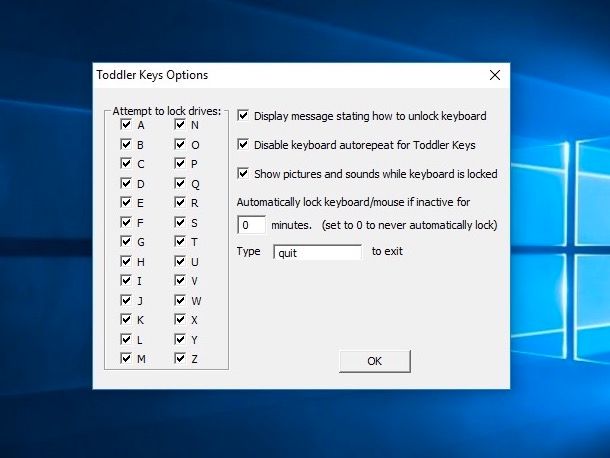
Task: Toggle drive O checkbox
Action: (180, 144)
